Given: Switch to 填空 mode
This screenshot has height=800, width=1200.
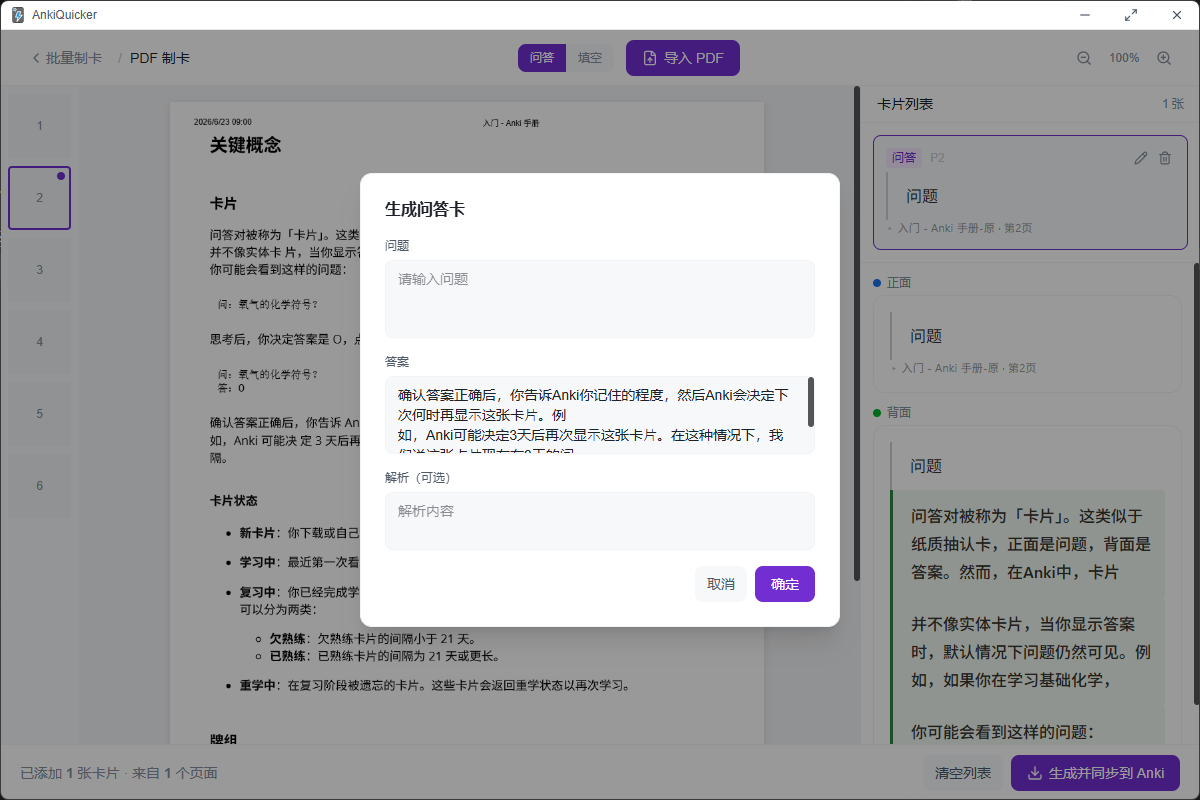Looking at the screenshot, I should (590, 58).
